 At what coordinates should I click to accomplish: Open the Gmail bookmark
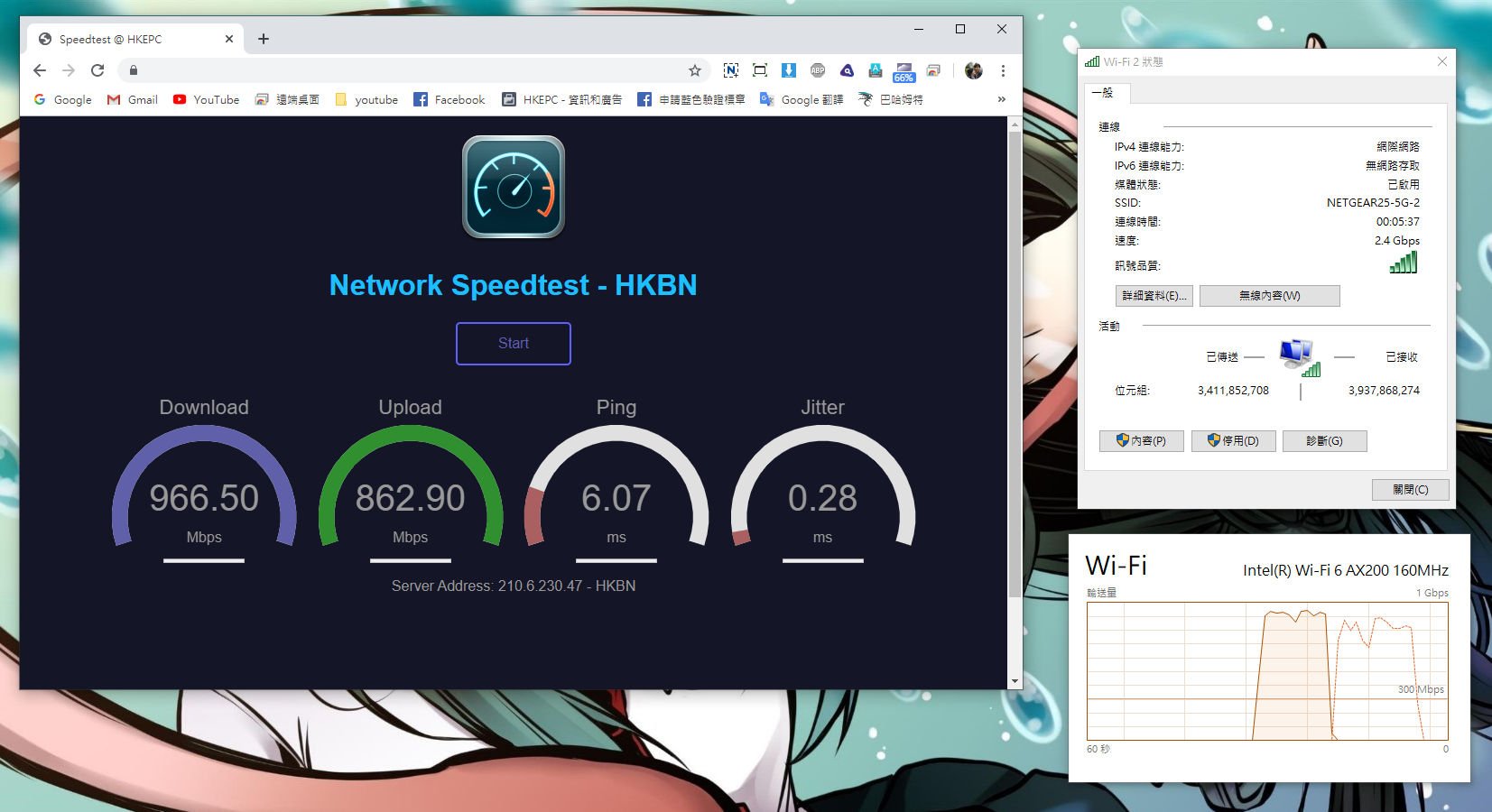pos(133,100)
